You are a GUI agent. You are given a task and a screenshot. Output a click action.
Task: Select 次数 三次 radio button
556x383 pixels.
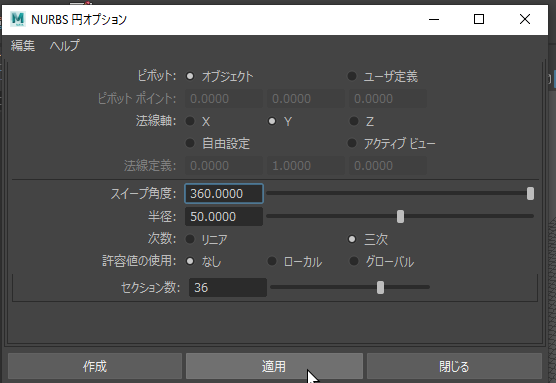tap(352, 239)
